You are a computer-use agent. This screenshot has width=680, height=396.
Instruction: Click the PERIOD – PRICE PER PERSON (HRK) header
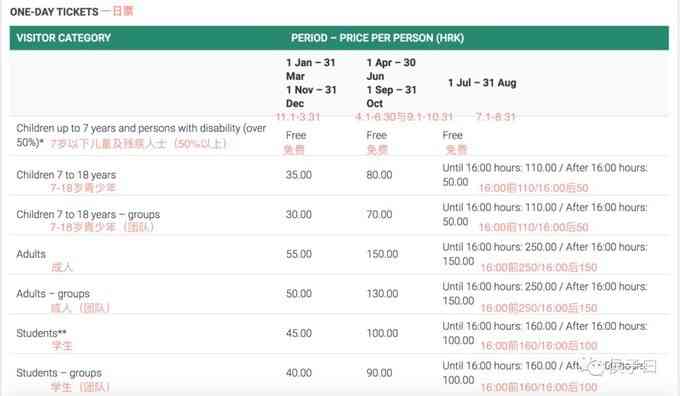click(377, 38)
